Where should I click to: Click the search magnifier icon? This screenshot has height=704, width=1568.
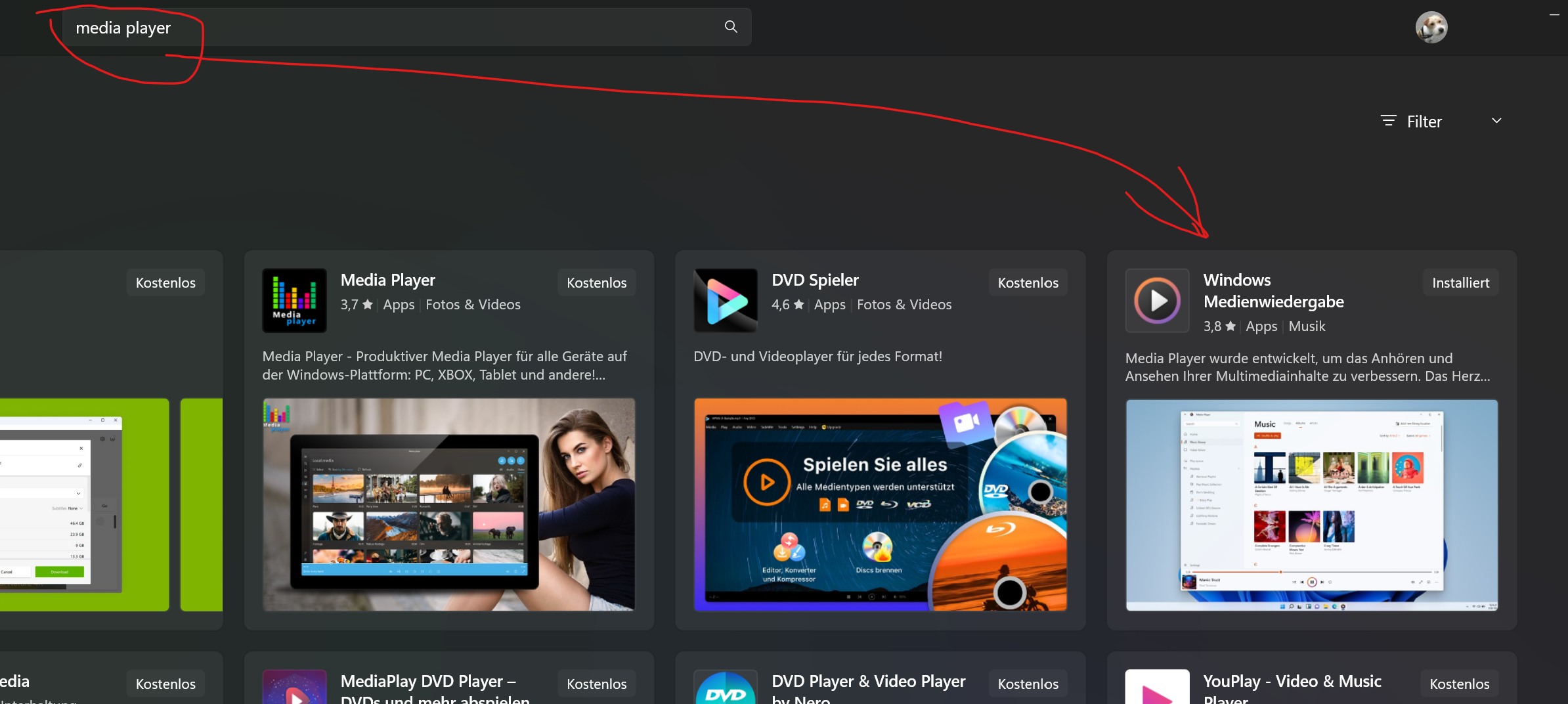pos(731,26)
